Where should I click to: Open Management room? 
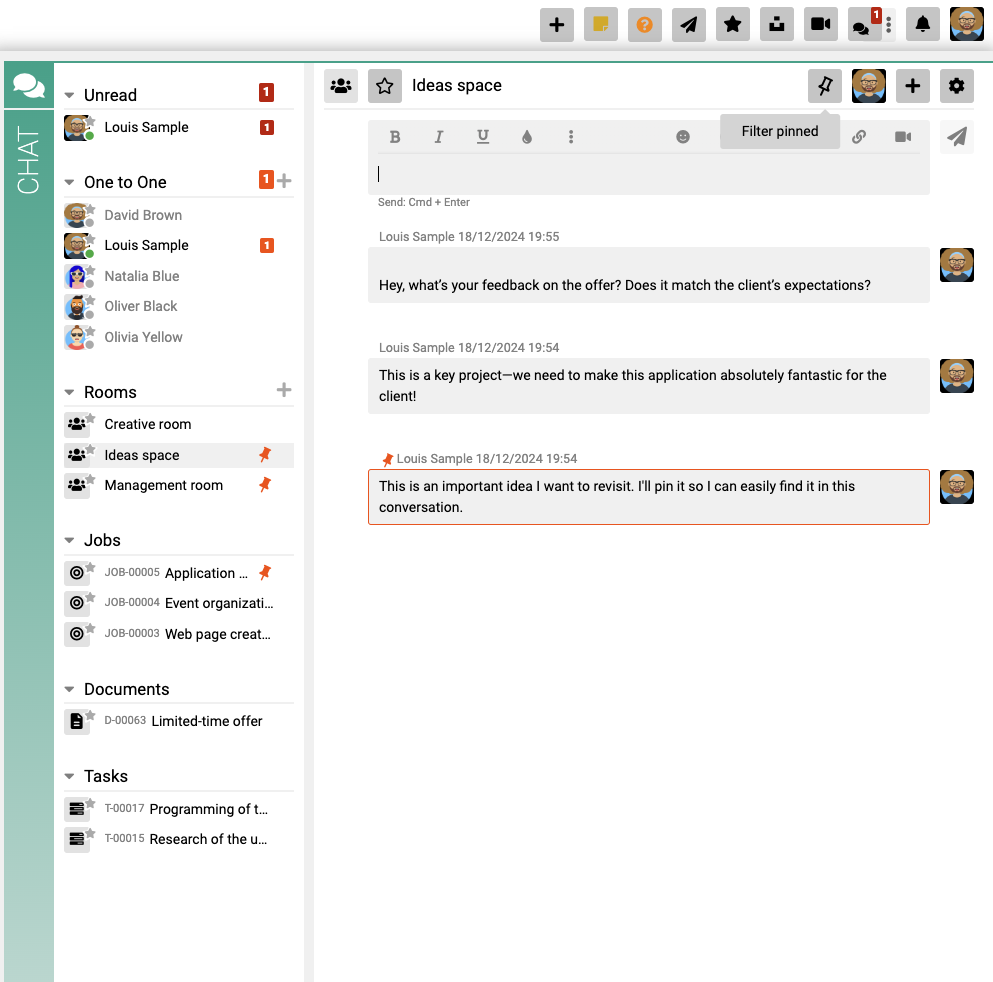tap(179, 486)
